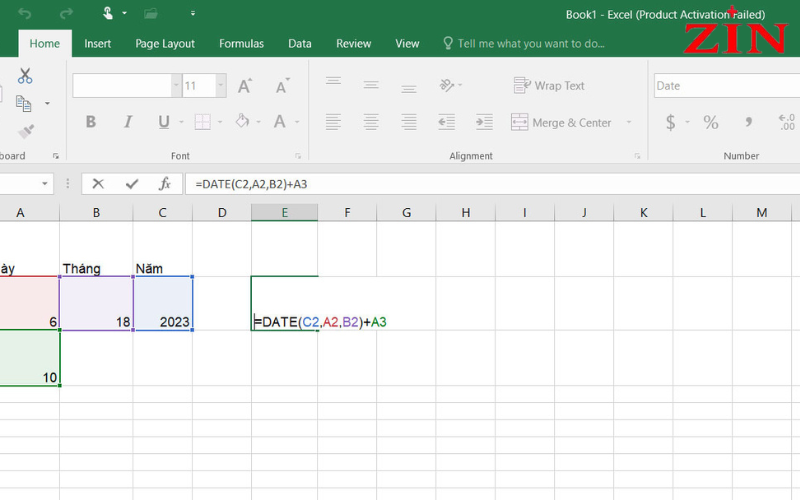Click formula bar with =DATE formula

tap(492, 184)
